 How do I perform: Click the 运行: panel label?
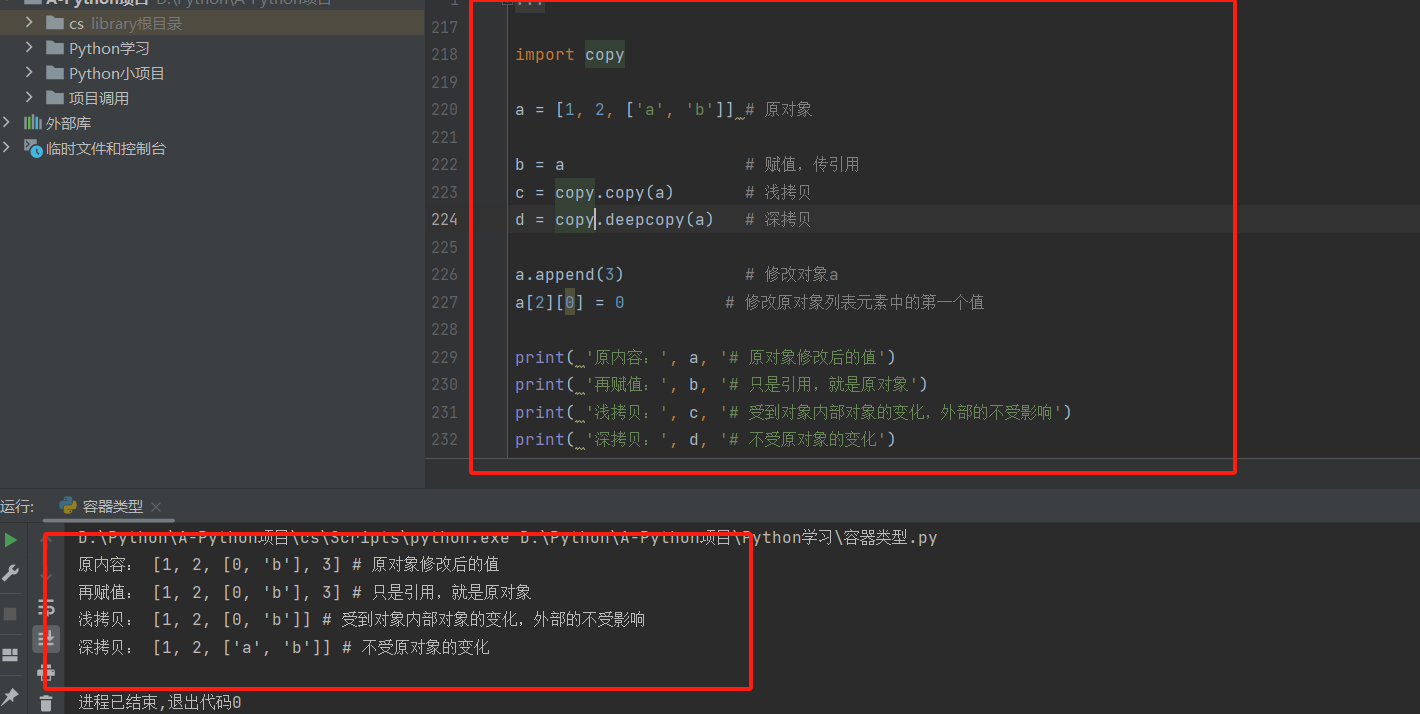pyautogui.click(x=17, y=507)
